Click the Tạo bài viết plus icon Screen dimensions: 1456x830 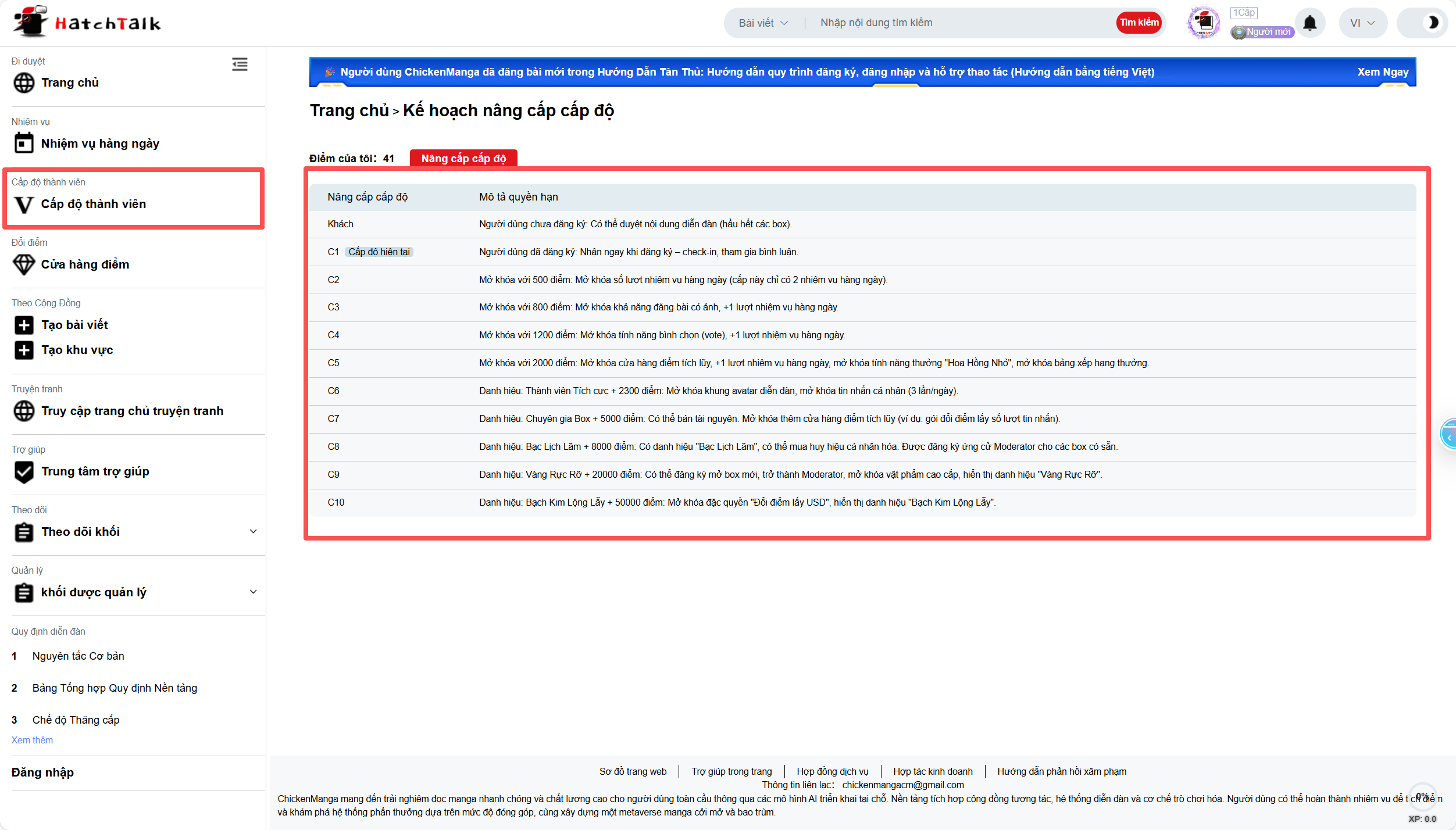pyautogui.click(x=24, y=325)
